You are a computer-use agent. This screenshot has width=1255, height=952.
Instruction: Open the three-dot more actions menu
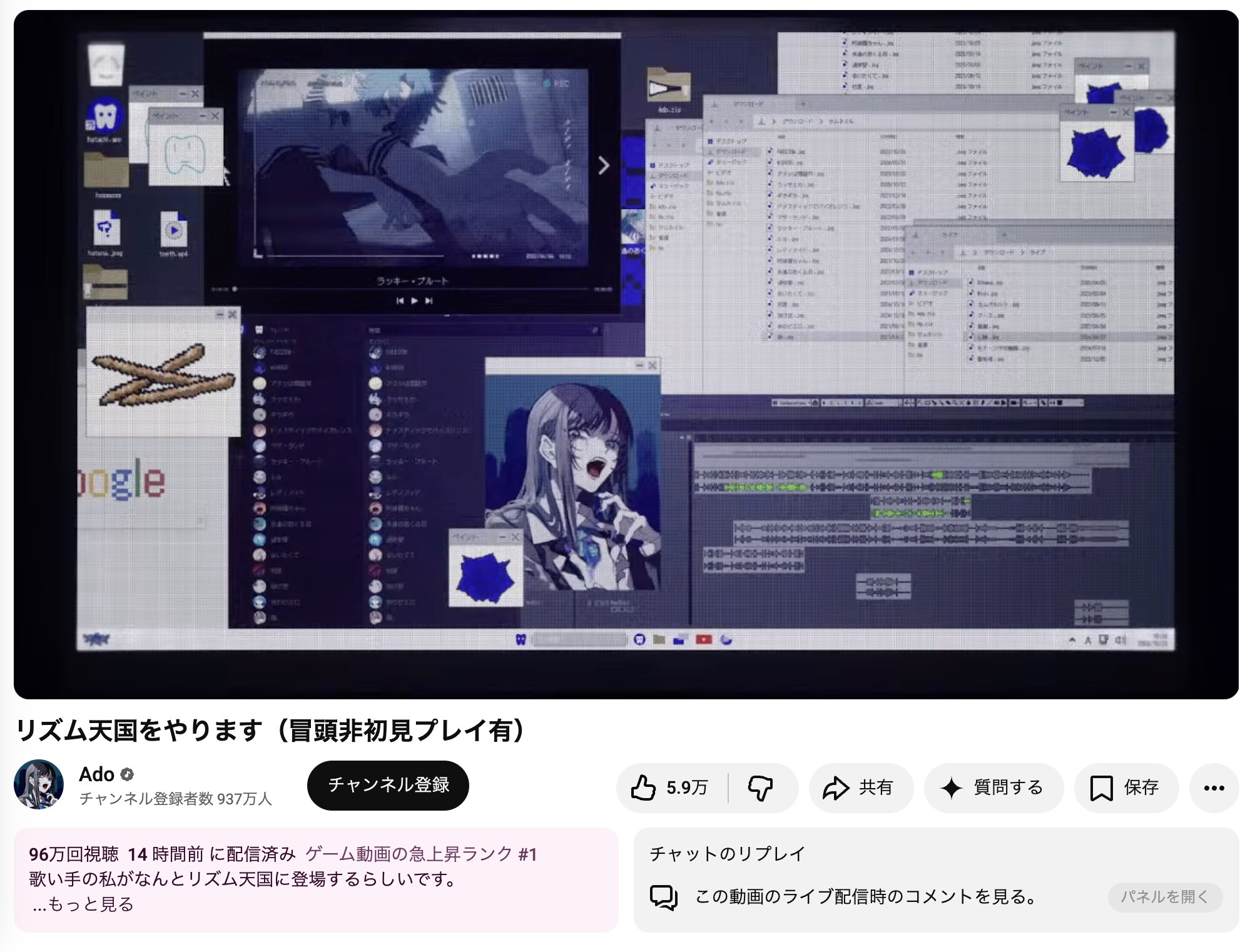pos(1214,787)
